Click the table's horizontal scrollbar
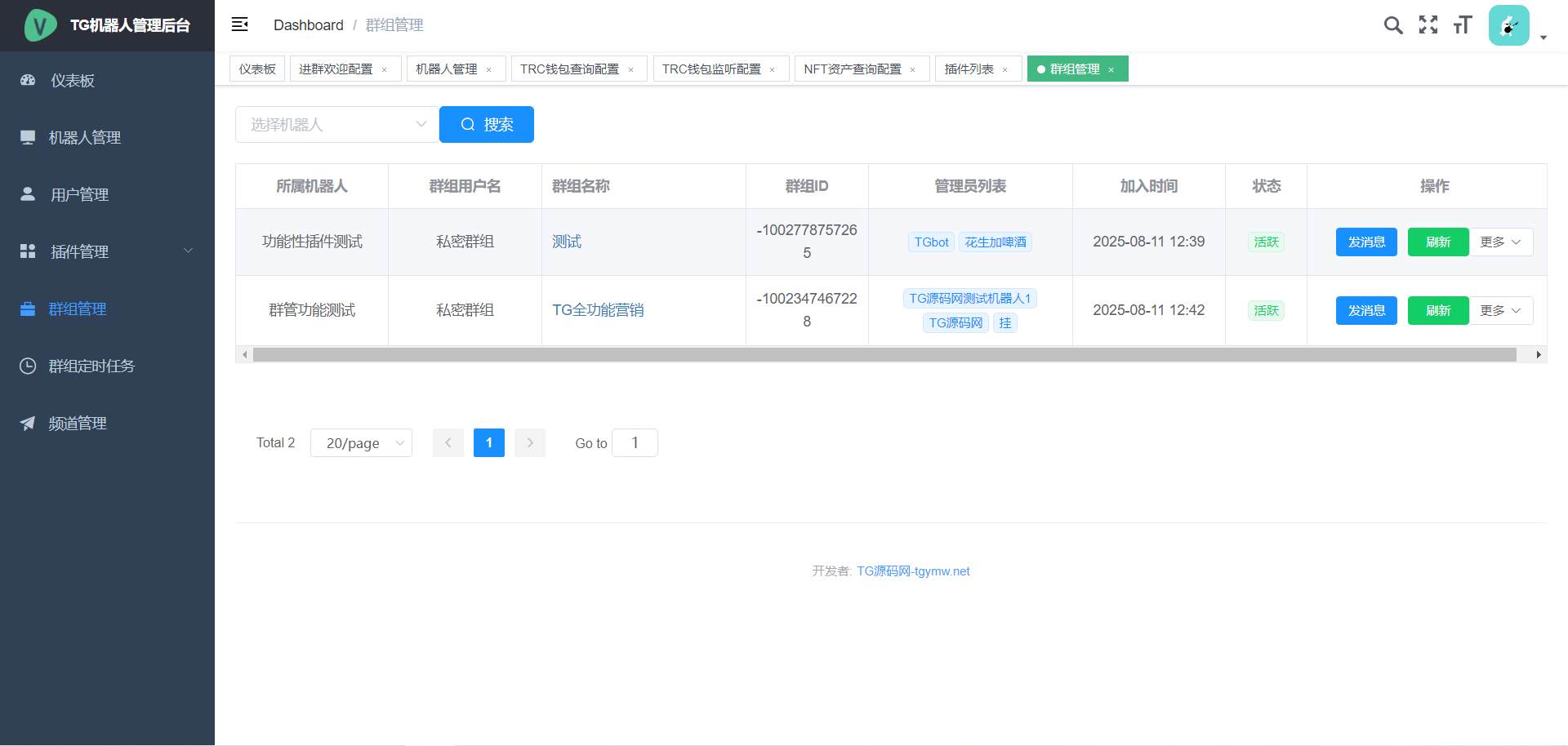Viewport: 1568px width, 746px height. tap(884, 355)
